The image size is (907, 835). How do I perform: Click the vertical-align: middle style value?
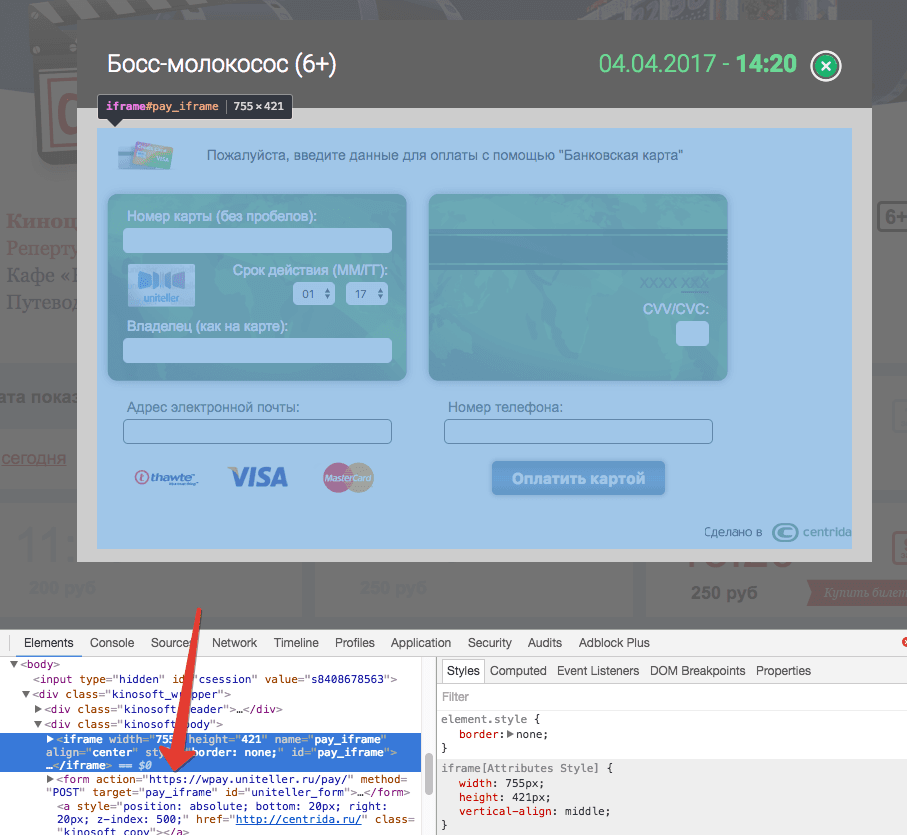pos(587,811)
